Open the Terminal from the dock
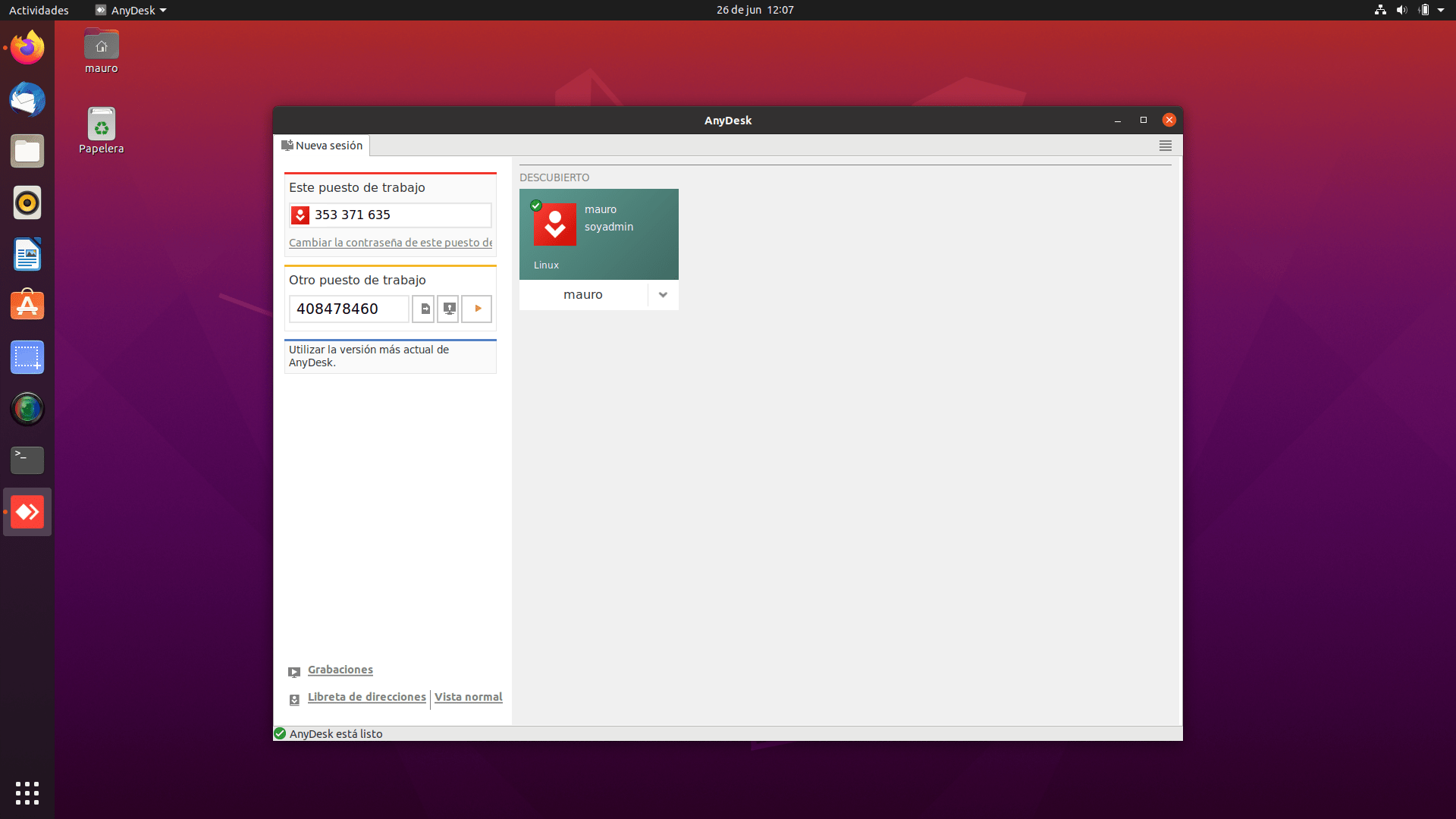 pos(27,460)
